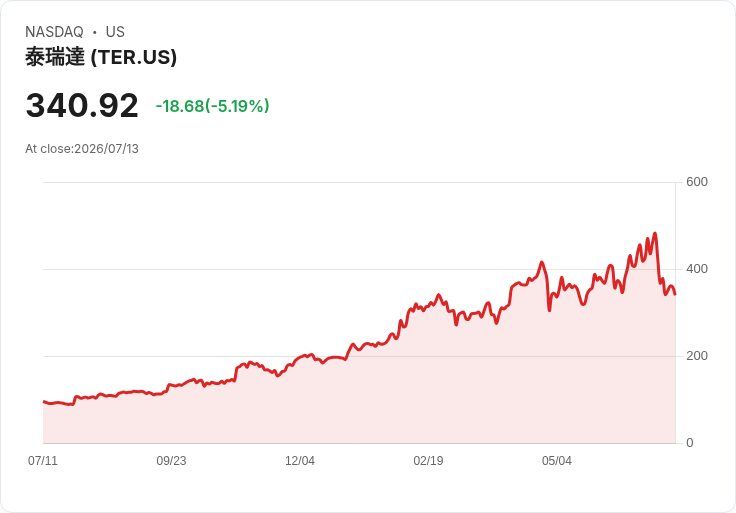Click the NASDAQ exchange label
736x513 pixels.
pos(54,32)
